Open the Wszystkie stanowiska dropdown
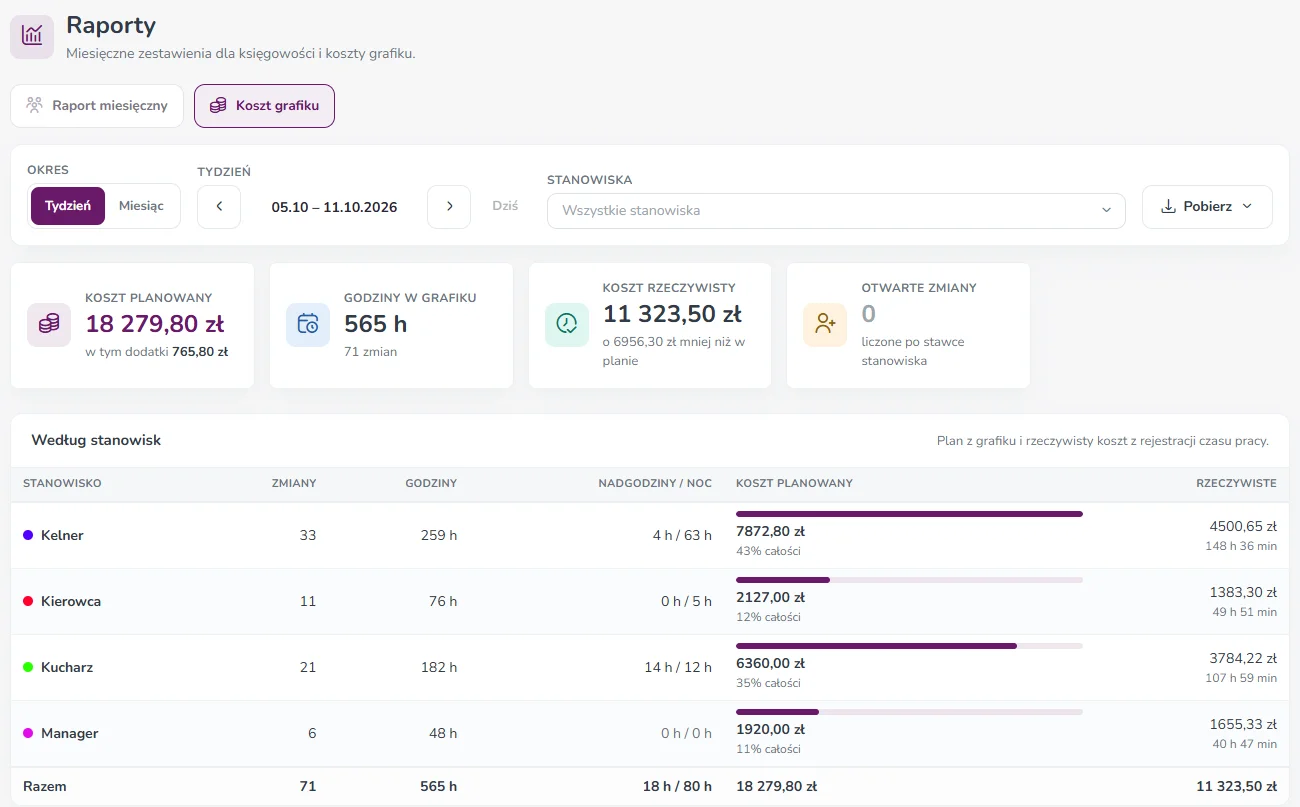Screen dimensions: 1300x807 pyautogui.click(x=836, y=211)
